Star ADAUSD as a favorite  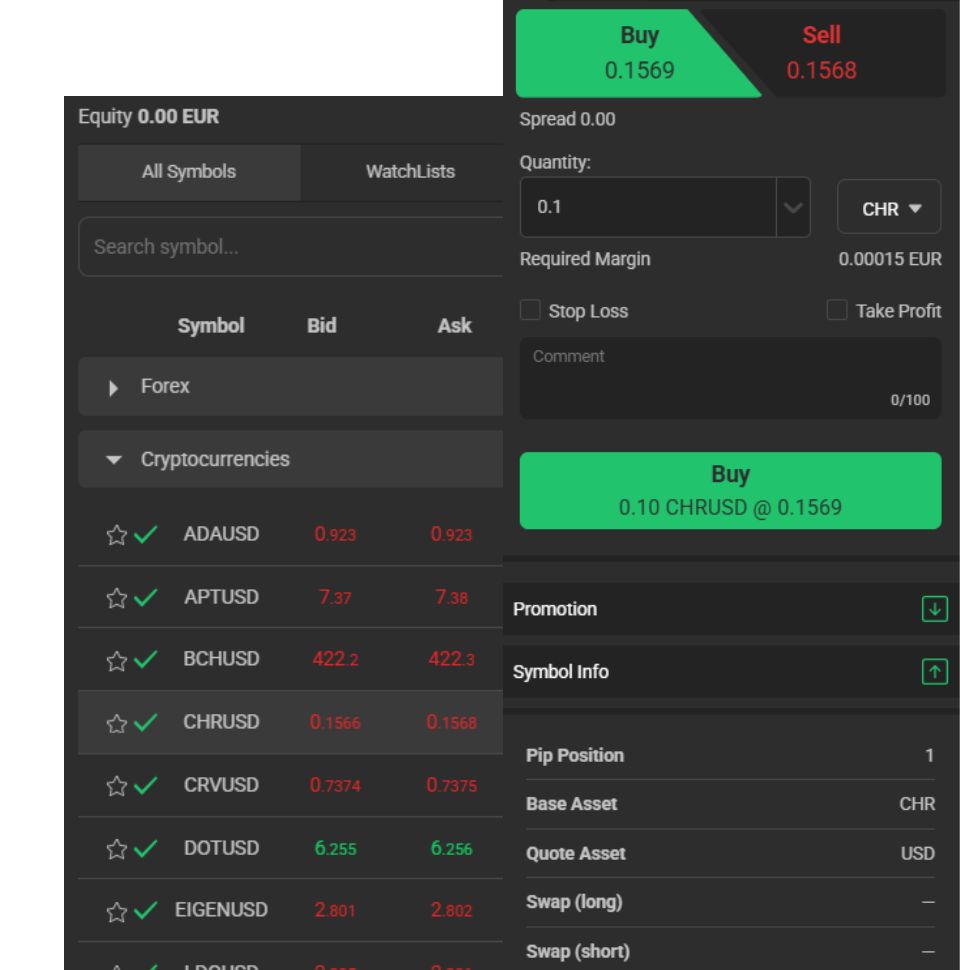117,535
